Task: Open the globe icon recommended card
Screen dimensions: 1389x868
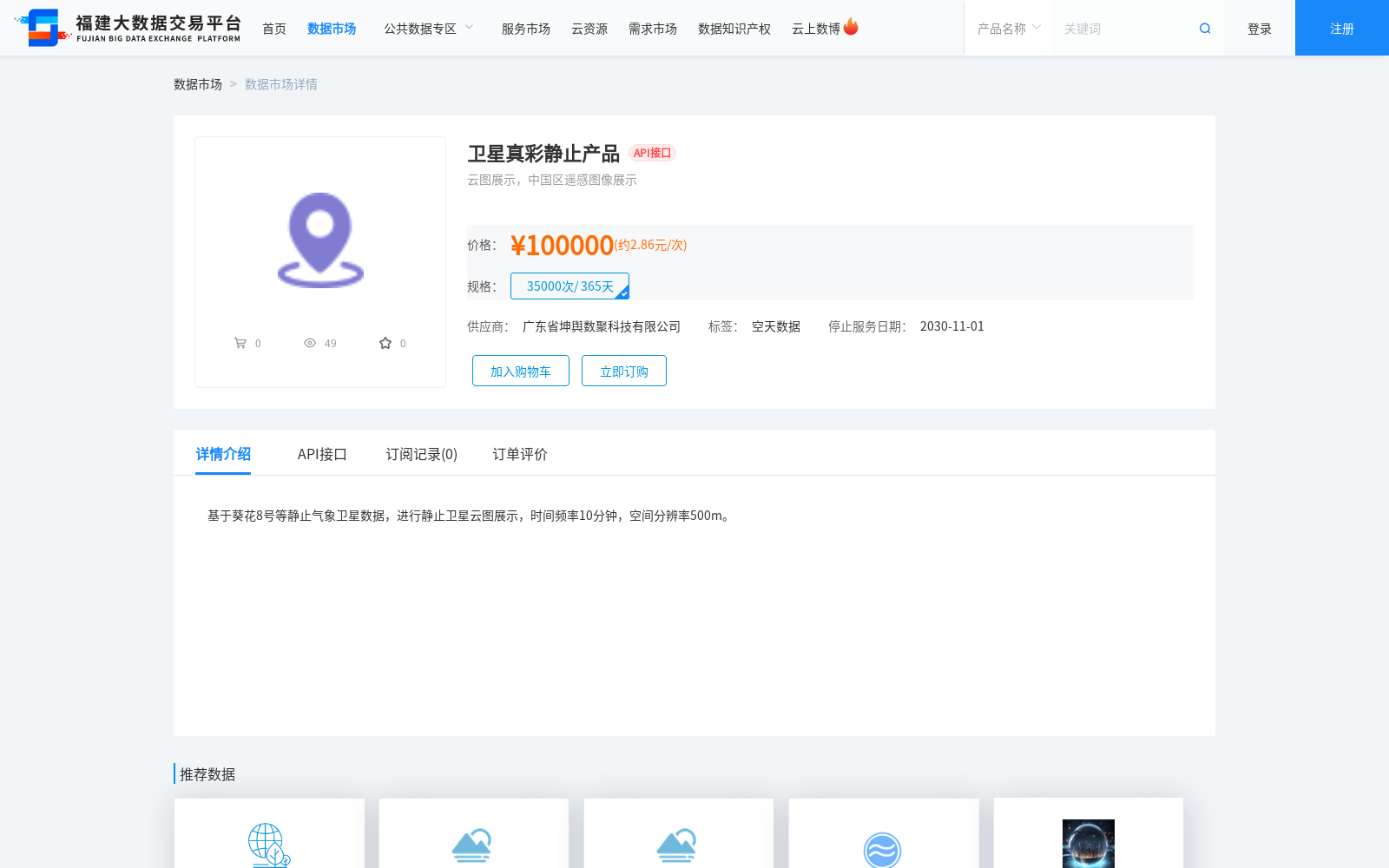Action: click(x=269, y=833)
